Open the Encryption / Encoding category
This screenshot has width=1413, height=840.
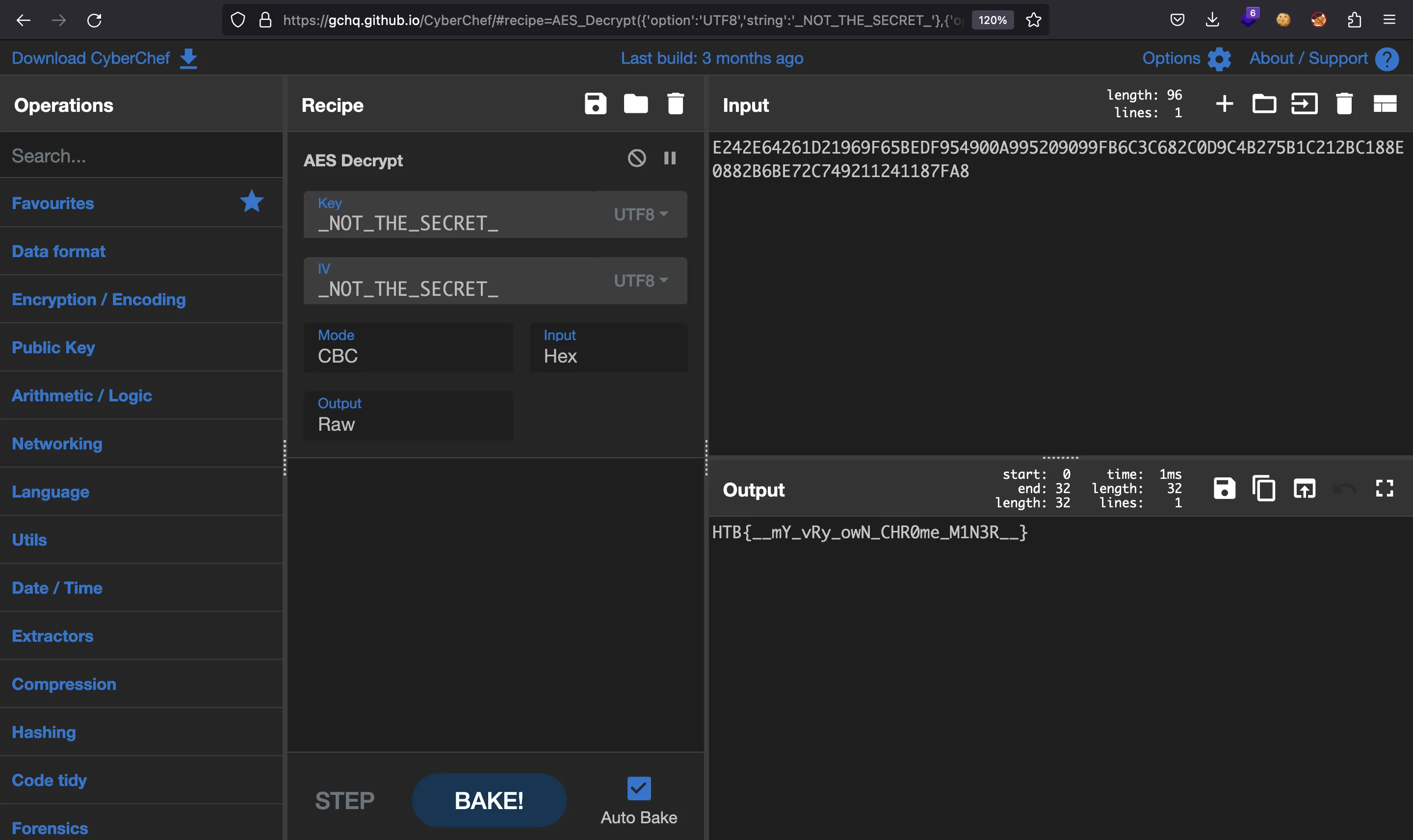click(x=99, y=299)
